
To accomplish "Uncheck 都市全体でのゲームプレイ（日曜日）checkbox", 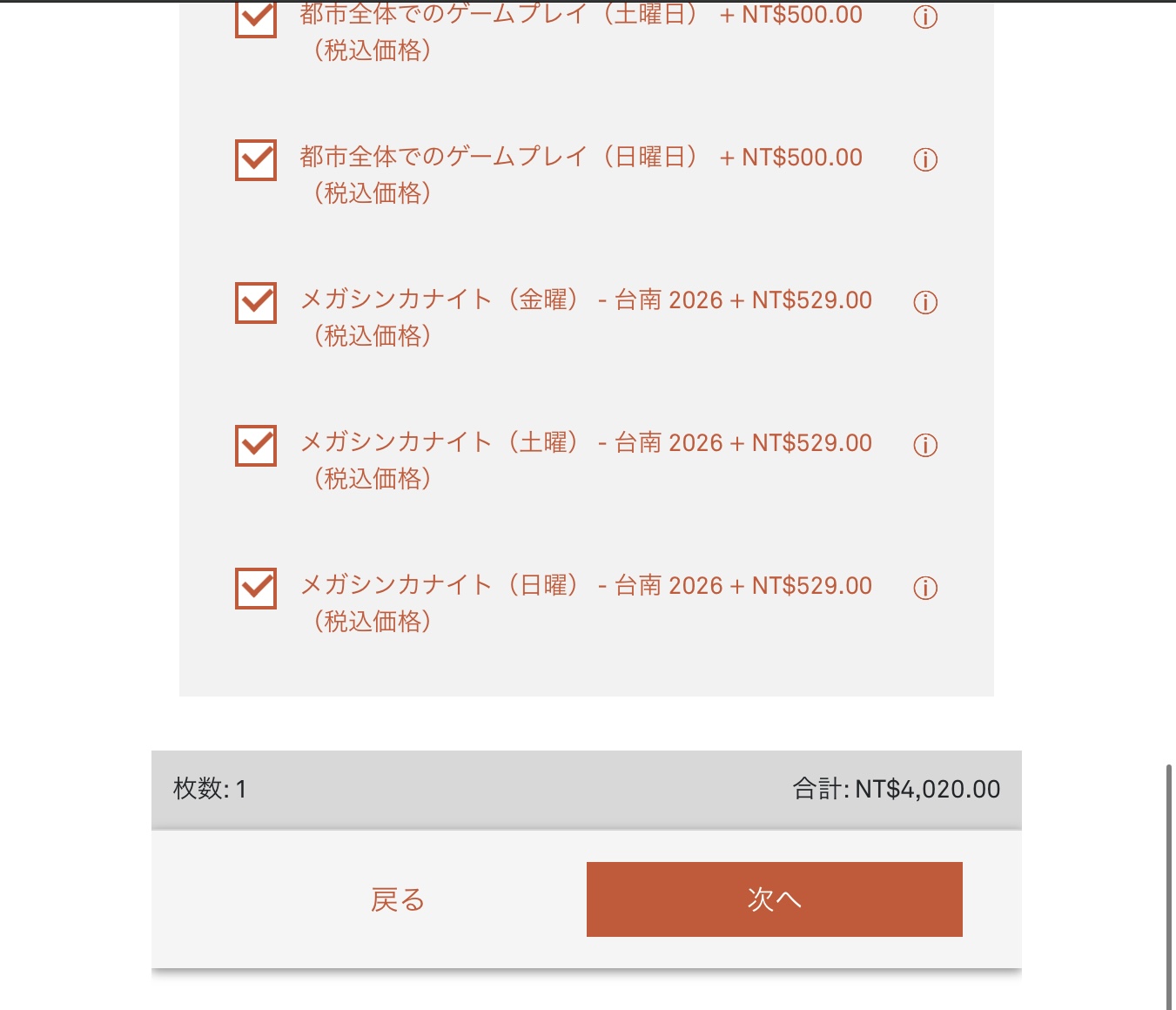I will [256, 160].
